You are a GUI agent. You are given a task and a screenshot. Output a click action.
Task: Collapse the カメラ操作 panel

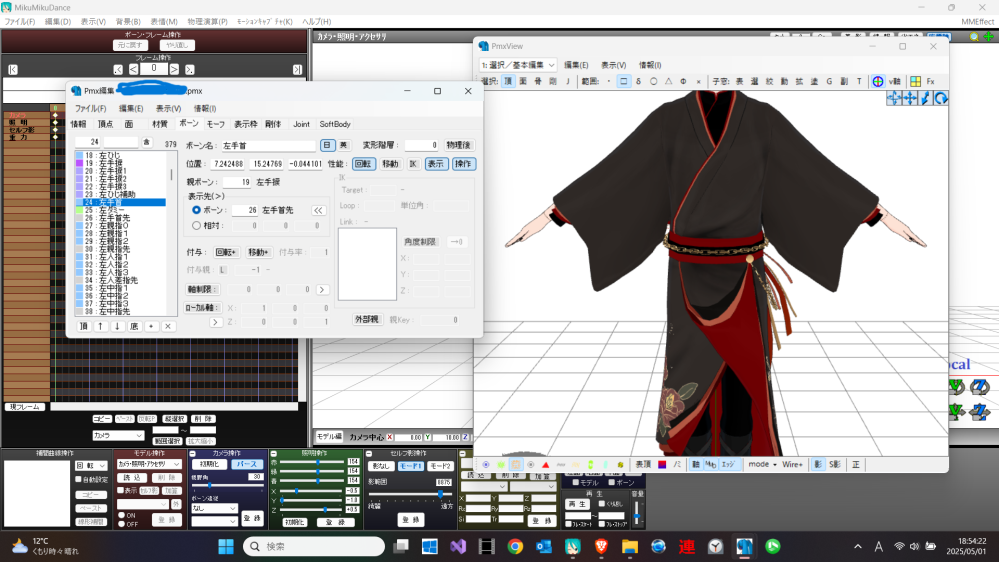coord(192,454)
